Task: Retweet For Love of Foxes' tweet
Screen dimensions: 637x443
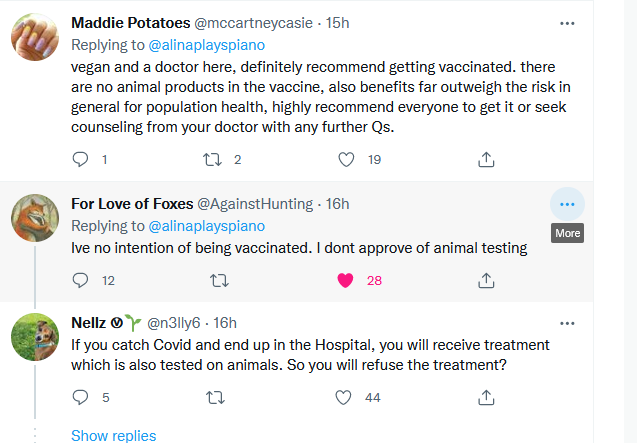Action: coord(213,280)
